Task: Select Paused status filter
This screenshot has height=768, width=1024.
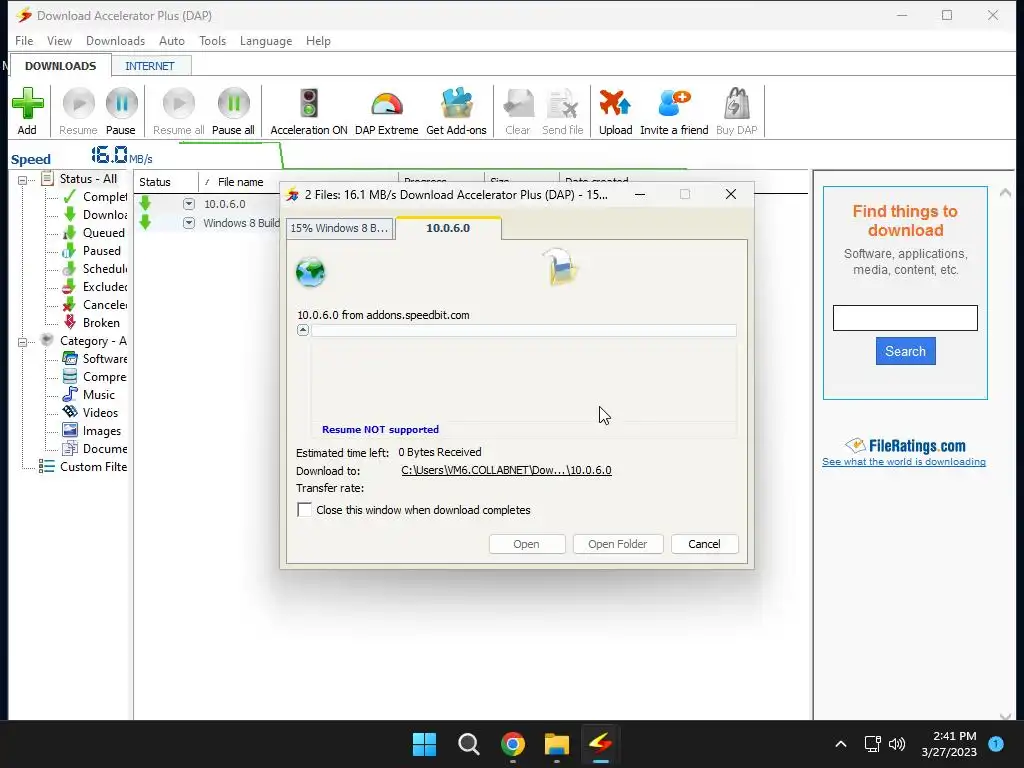Action: click(x=92, y=251)
